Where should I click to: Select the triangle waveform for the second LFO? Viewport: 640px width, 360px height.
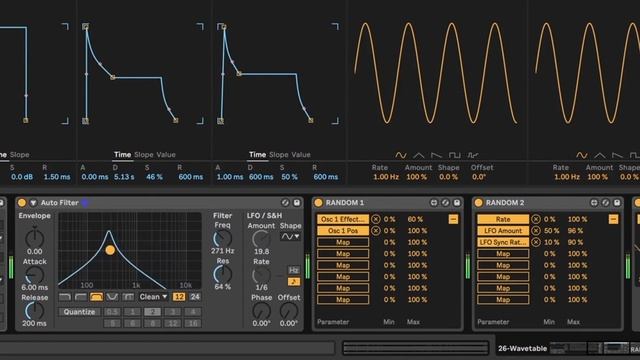point(600,155)
